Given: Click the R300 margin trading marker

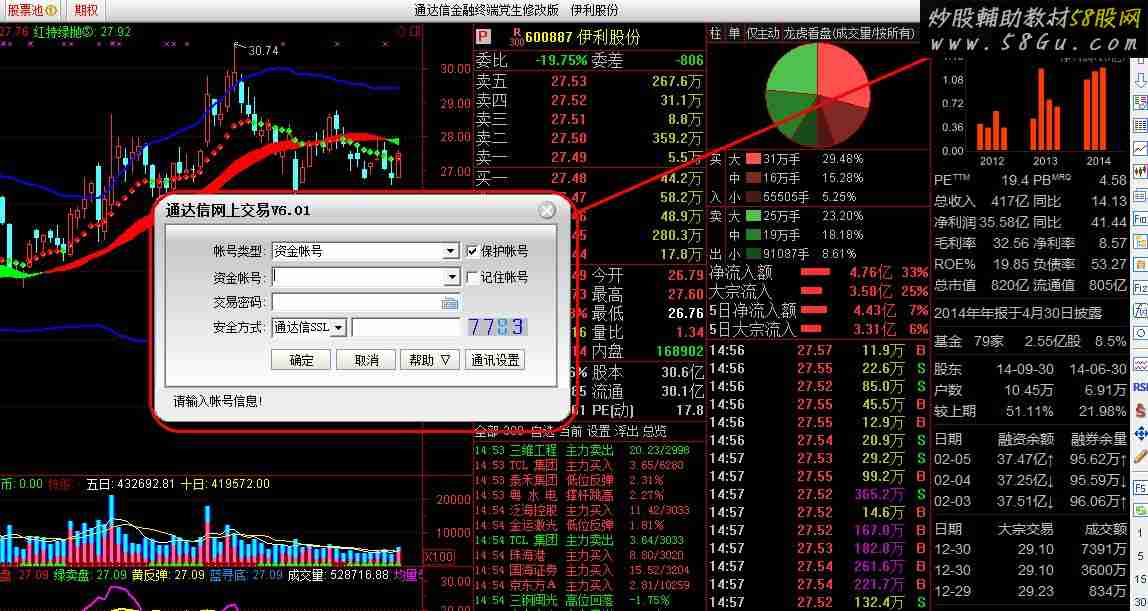Looking at the screenshot, I should (x=517, y=37).
